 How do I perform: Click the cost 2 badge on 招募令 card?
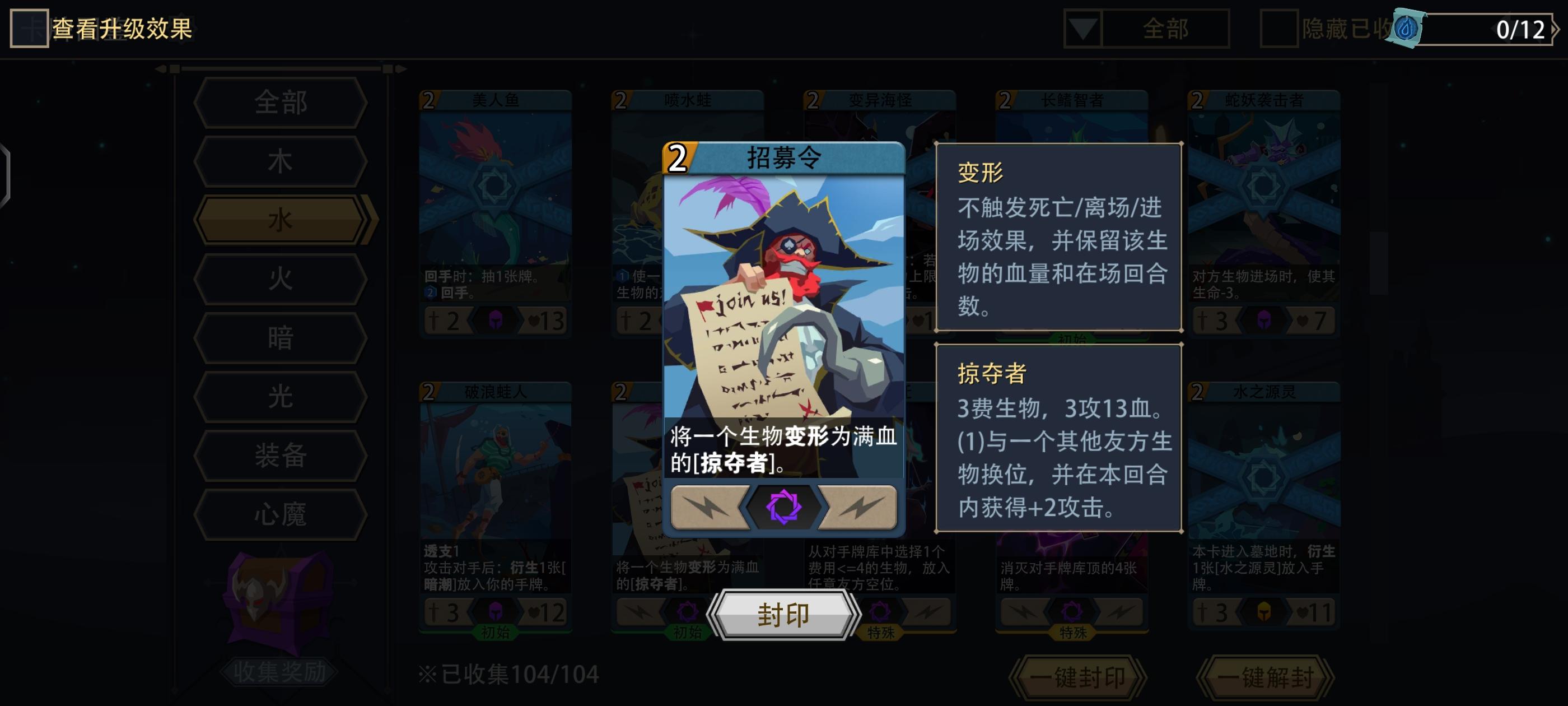[x=678, y=159]
